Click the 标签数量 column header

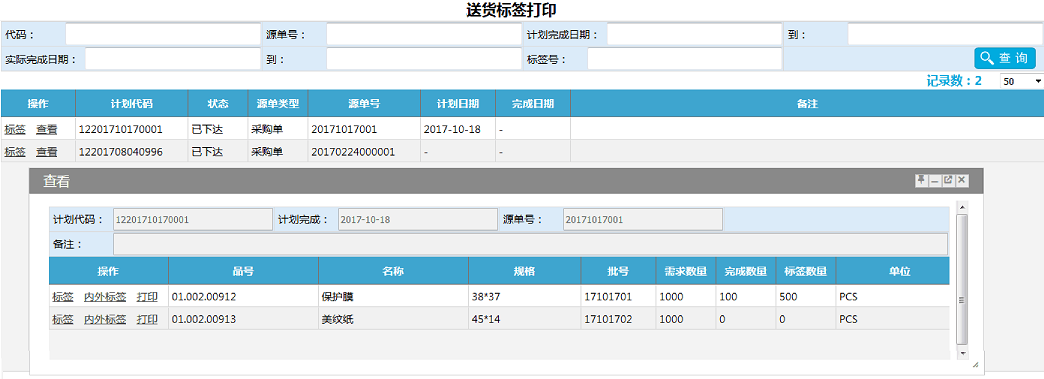[806, 271]
